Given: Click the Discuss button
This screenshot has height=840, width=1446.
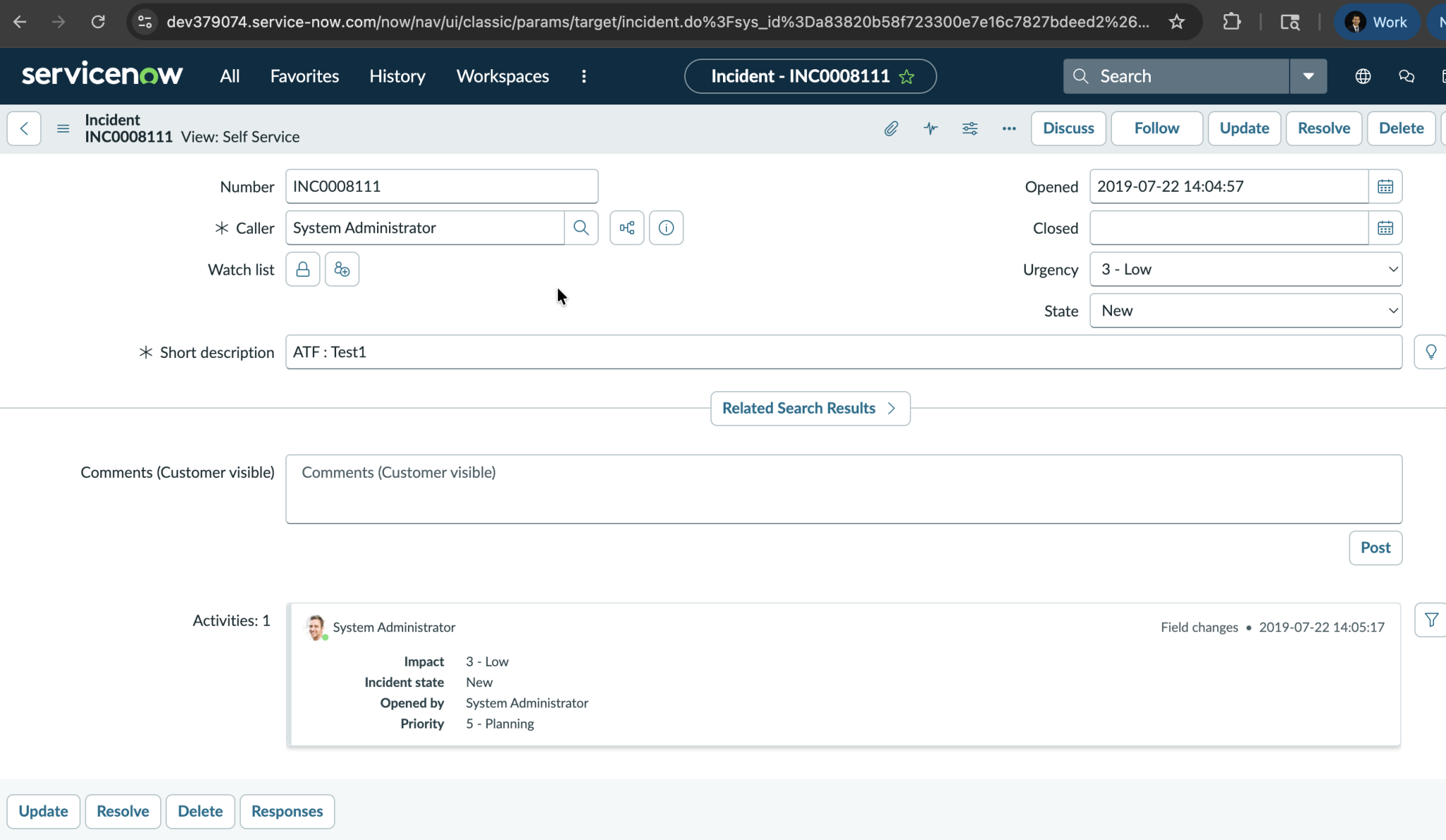Looking at the screenshot, I should pos(1068,128).
